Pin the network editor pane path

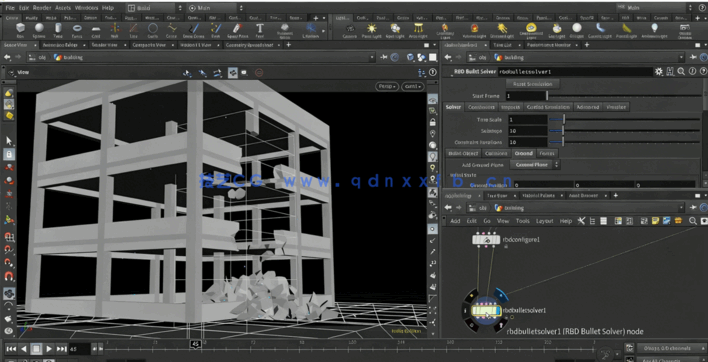tap(694, 208)
